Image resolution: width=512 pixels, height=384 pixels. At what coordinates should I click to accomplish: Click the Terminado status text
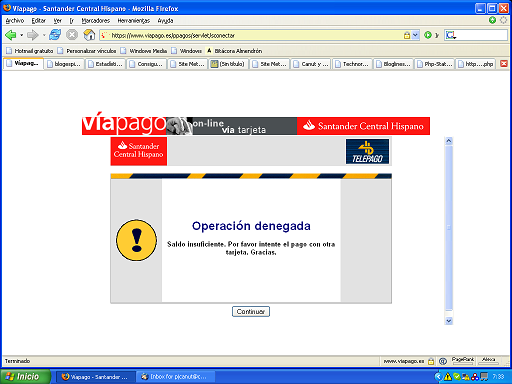17,361
